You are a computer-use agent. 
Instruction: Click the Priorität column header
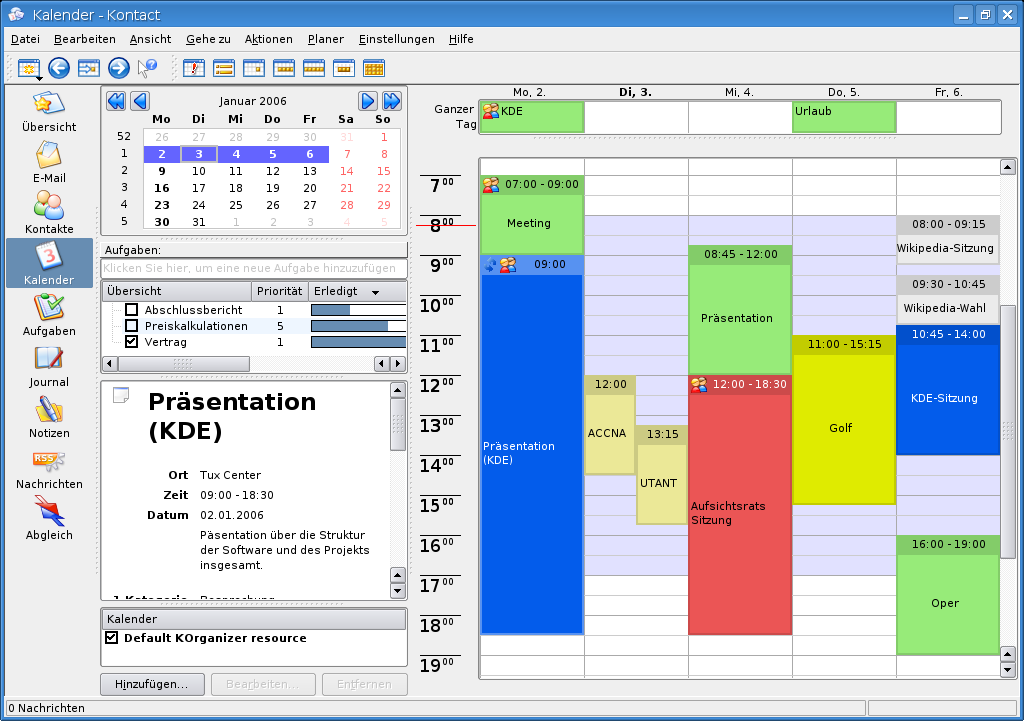pyautogui.click(x=280, y=291)
